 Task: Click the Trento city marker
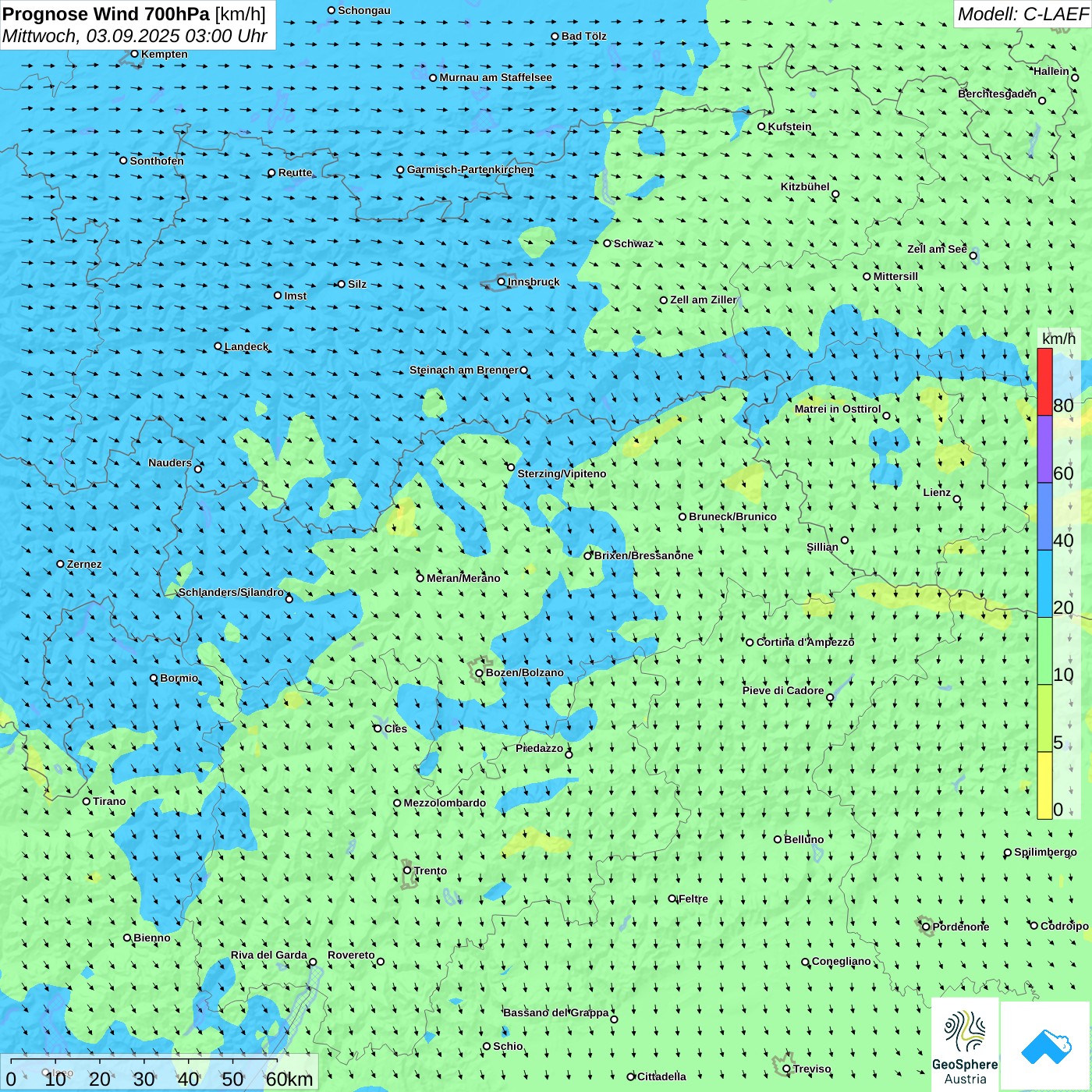[407, 870]
